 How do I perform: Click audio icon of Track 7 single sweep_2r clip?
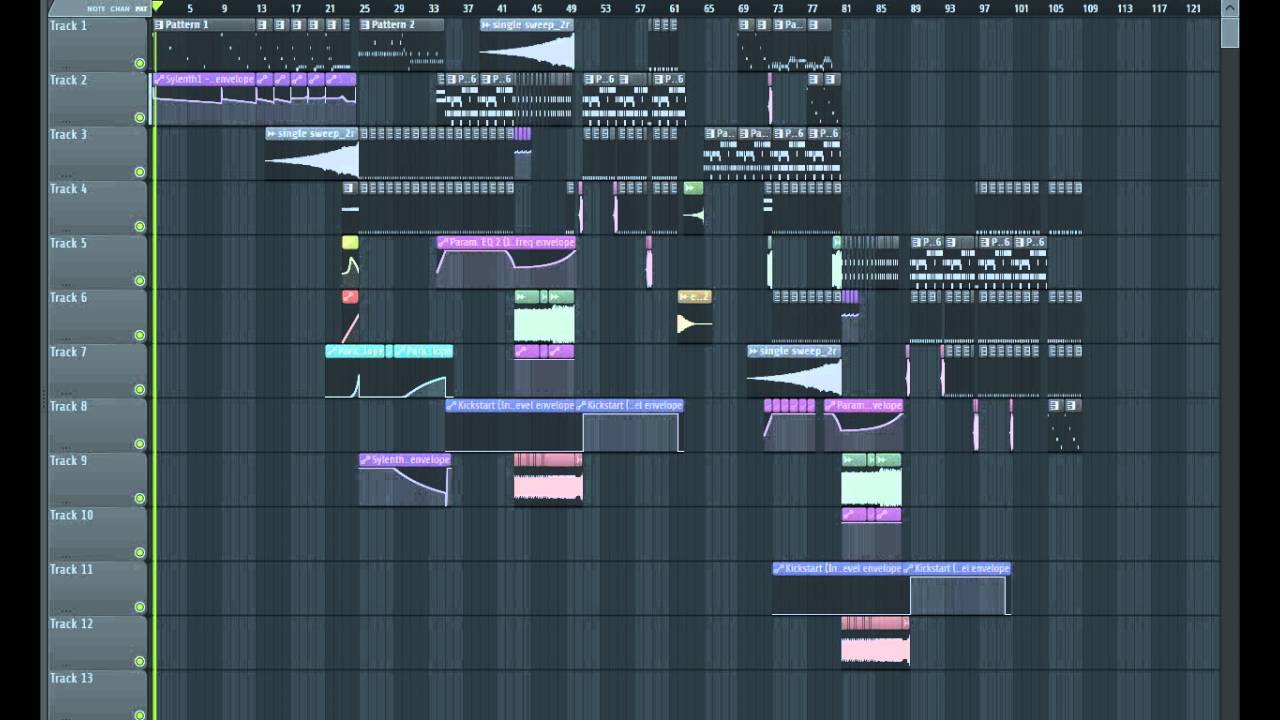pos(753,351)
